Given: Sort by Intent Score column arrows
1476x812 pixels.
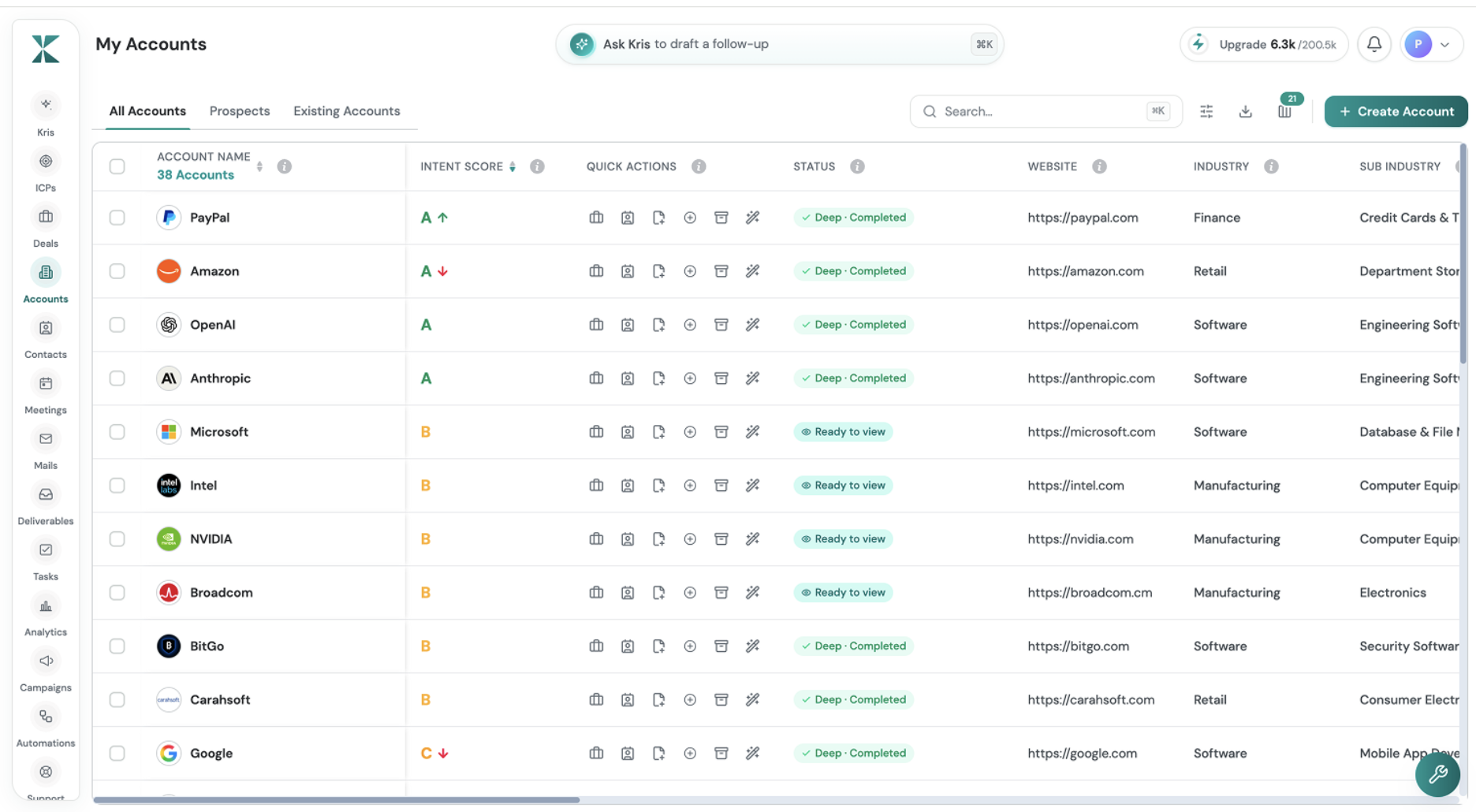Looking at the screenshot, I should pyautogui.click(x=512, y=166).
